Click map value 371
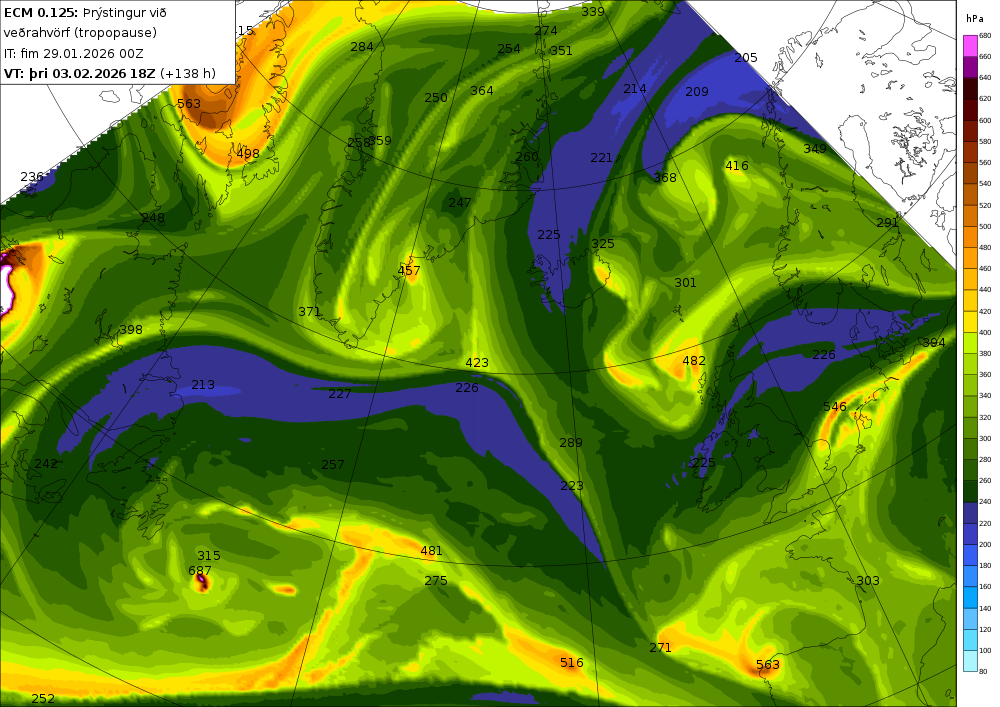Image resolution: width=1000 pixels, height=707 pixels. tap(309, 312)
